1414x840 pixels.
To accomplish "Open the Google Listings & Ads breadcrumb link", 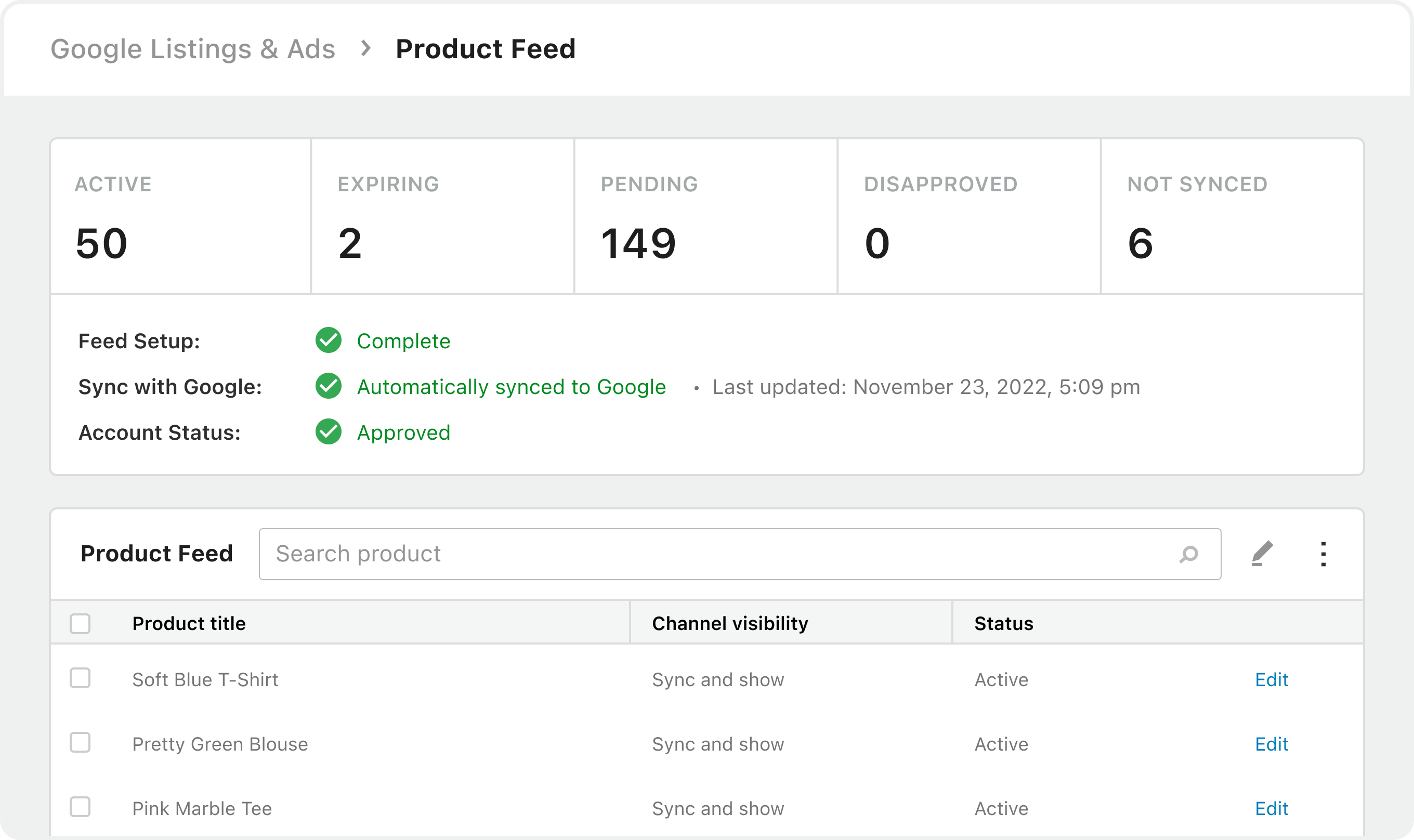I will tap(192, 49).
